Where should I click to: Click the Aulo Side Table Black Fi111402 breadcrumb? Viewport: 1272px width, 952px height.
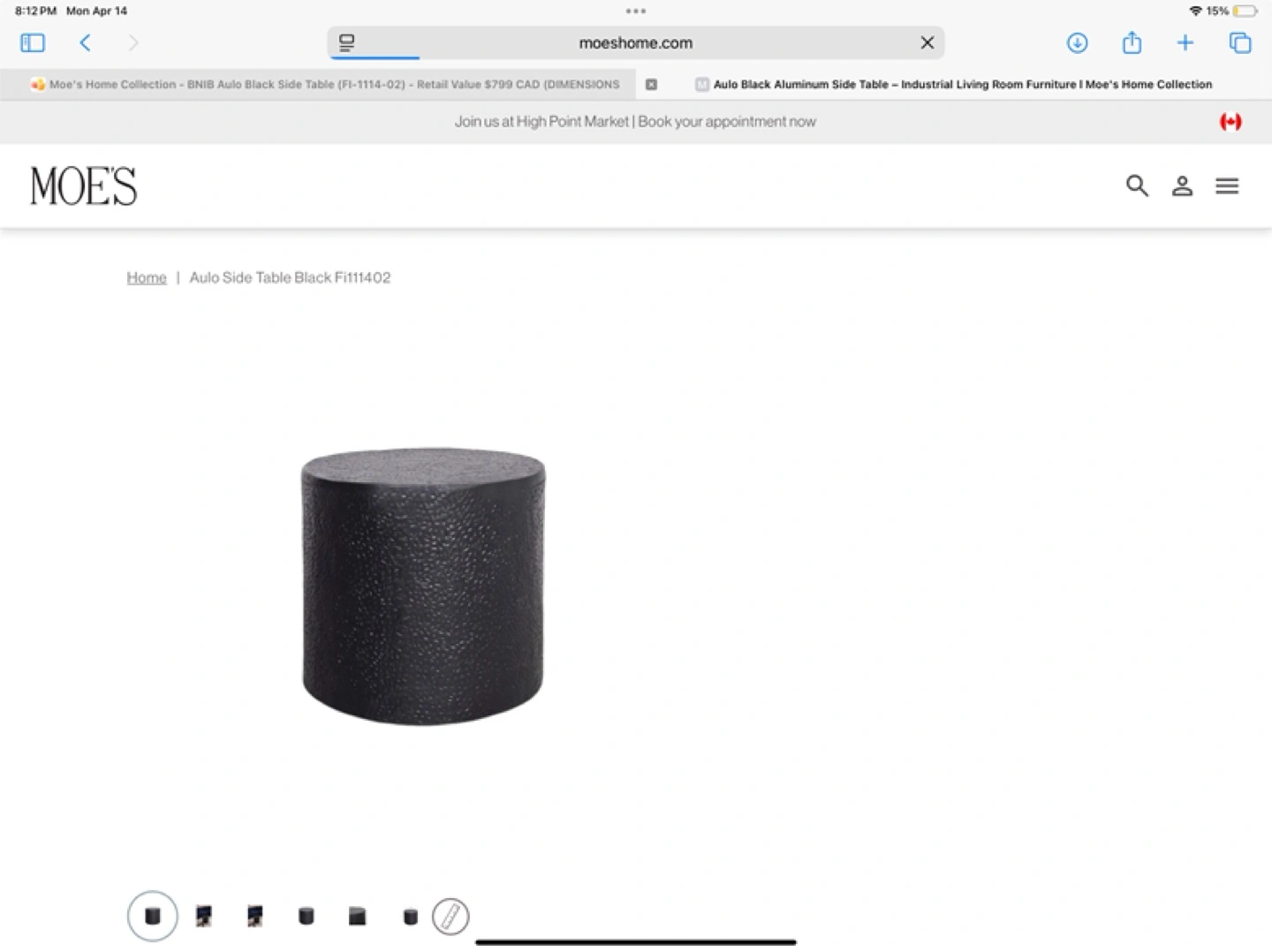tap(290, 277)
